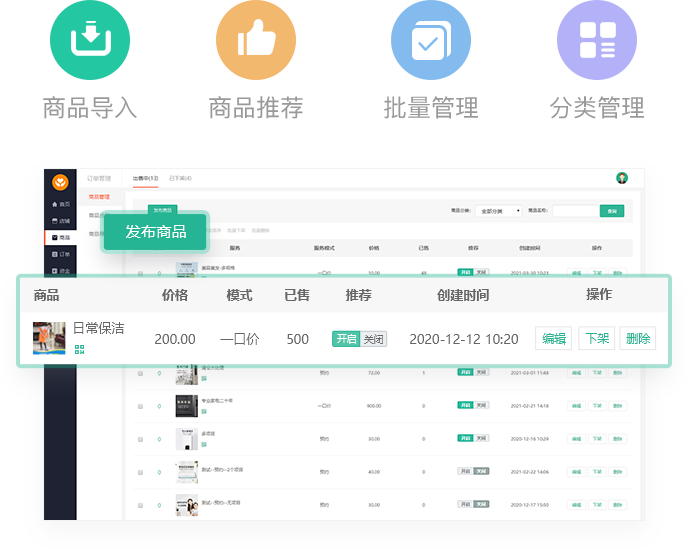Toggle 开启 in the 72.00 row
The height and width of the screenshot is (549, 688).
pyautogui.click(x=465, y=372)
